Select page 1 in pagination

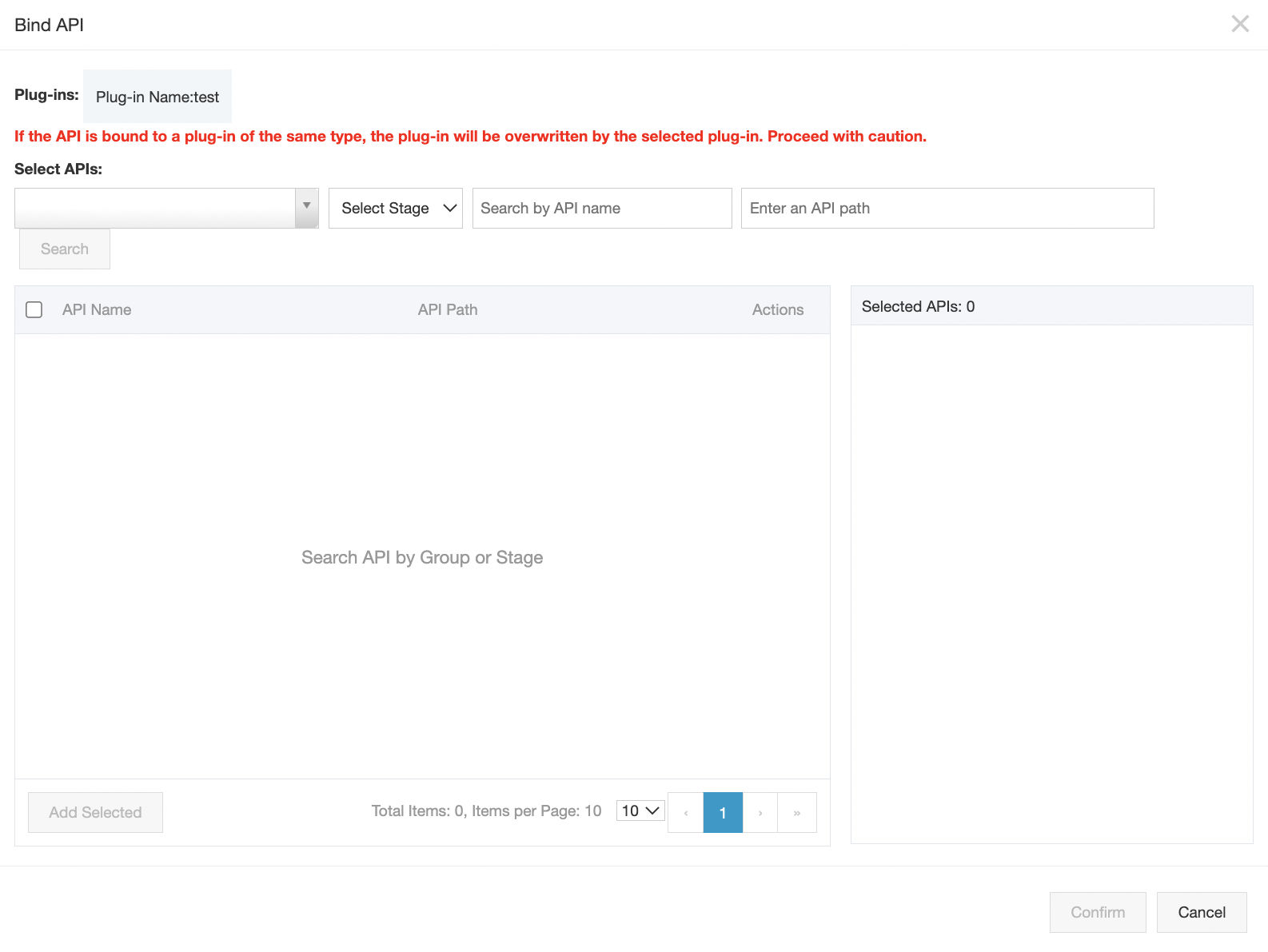(x=723, y=812)
